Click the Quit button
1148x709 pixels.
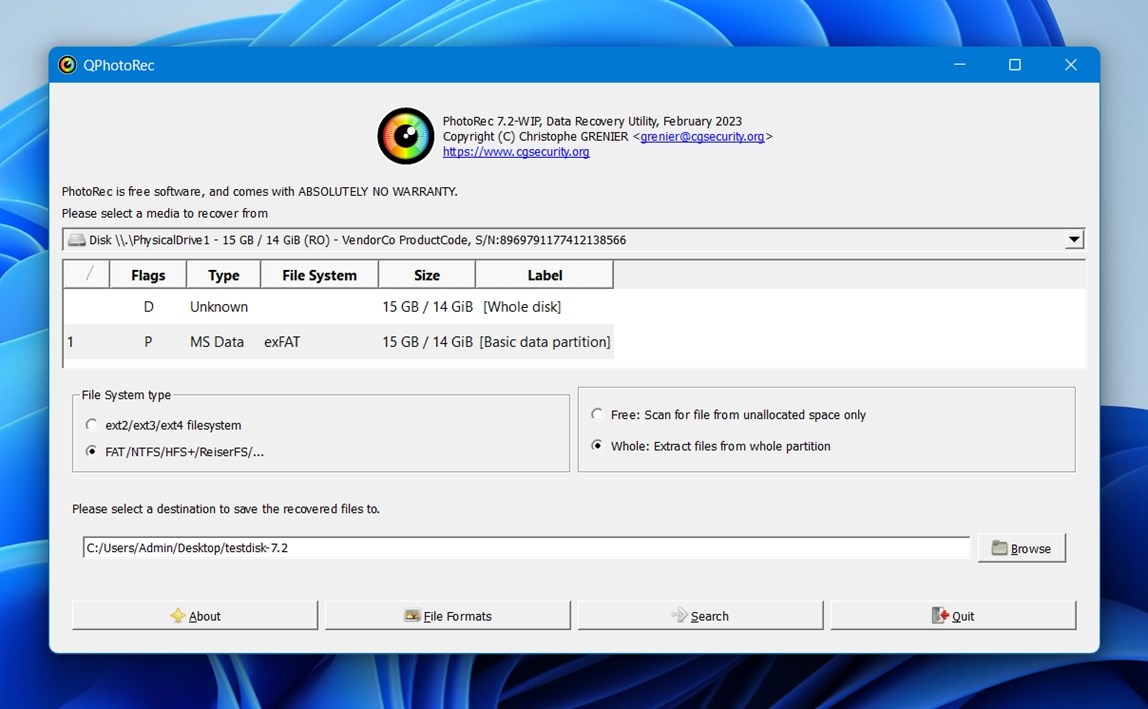coord(952,616)
